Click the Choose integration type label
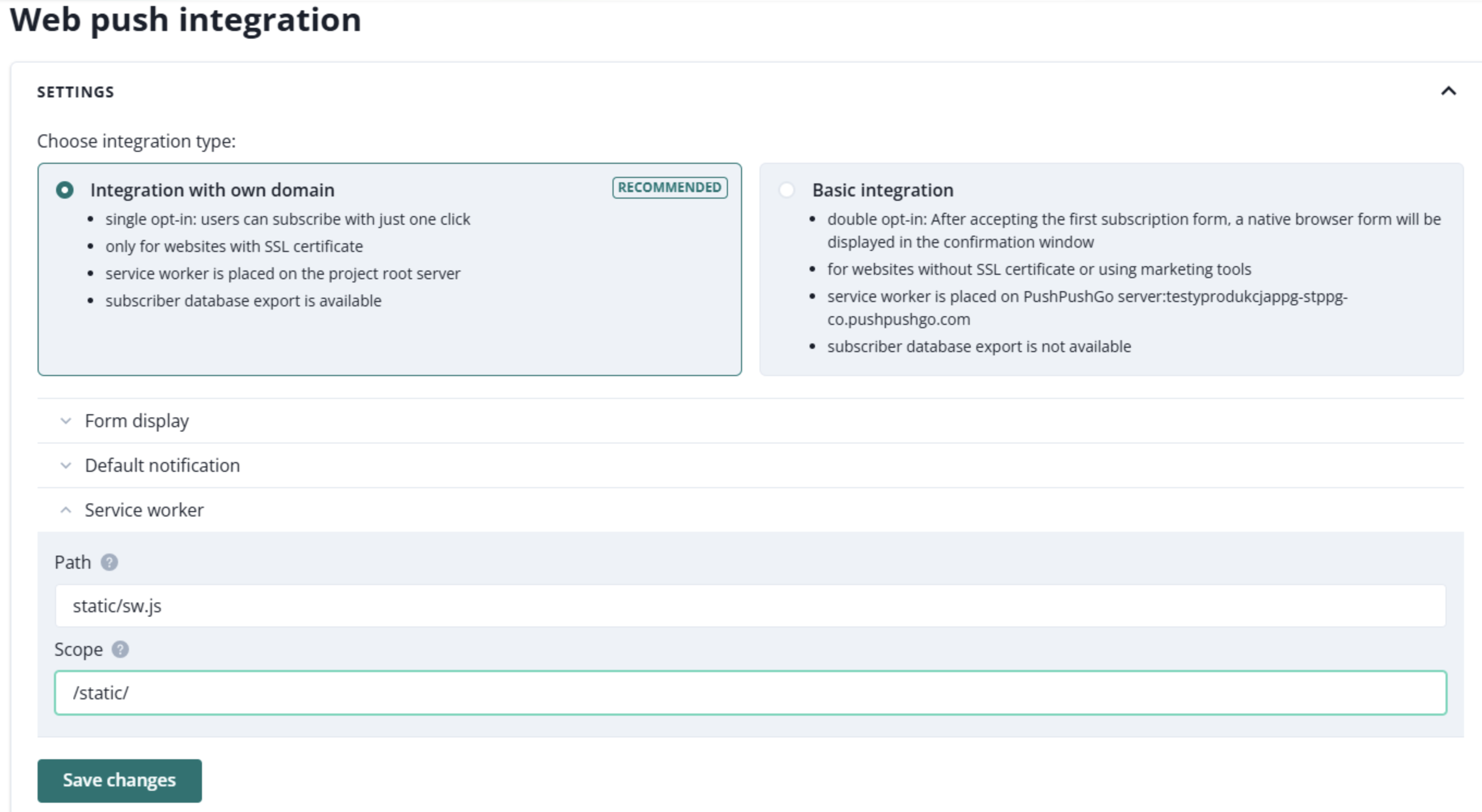This screenshot has width=1482, height=812. (136, 141)
